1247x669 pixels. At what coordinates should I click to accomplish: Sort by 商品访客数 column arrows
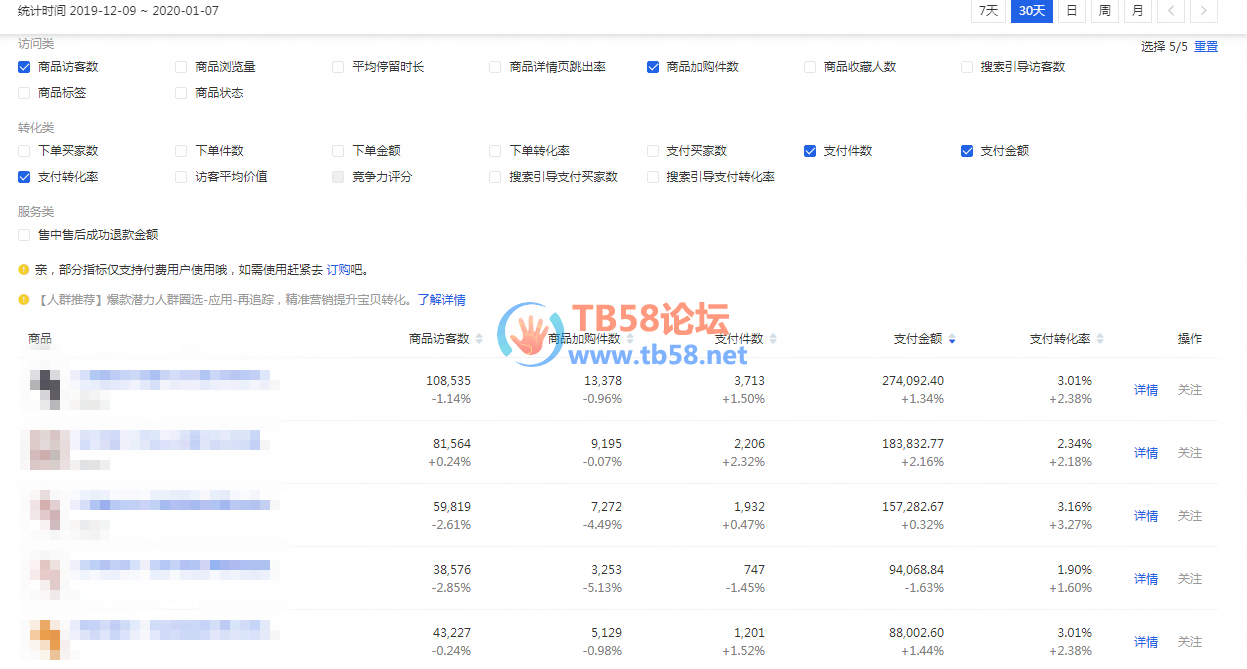tap(479, 339)
